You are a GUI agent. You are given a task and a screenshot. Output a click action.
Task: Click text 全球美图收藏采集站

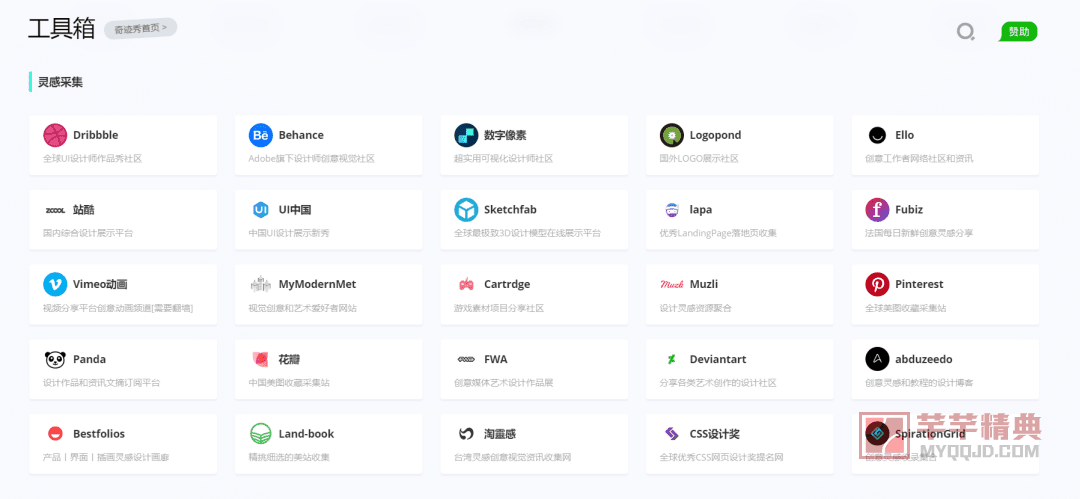pyautogui.click(x=905, y=308)
